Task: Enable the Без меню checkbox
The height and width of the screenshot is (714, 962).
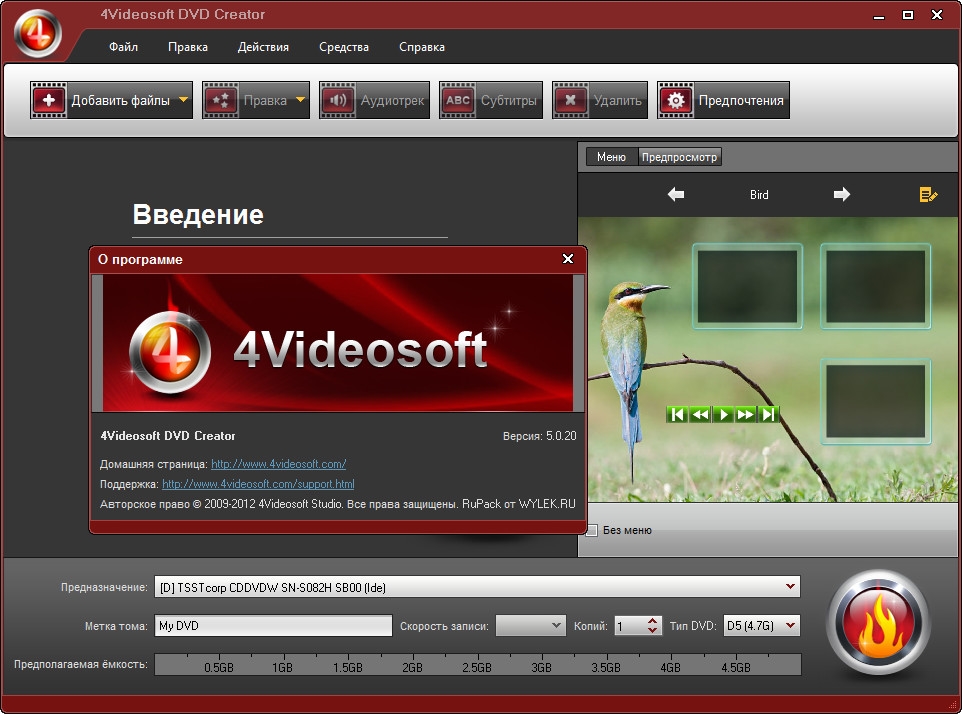Action: [x=591, y=530]
